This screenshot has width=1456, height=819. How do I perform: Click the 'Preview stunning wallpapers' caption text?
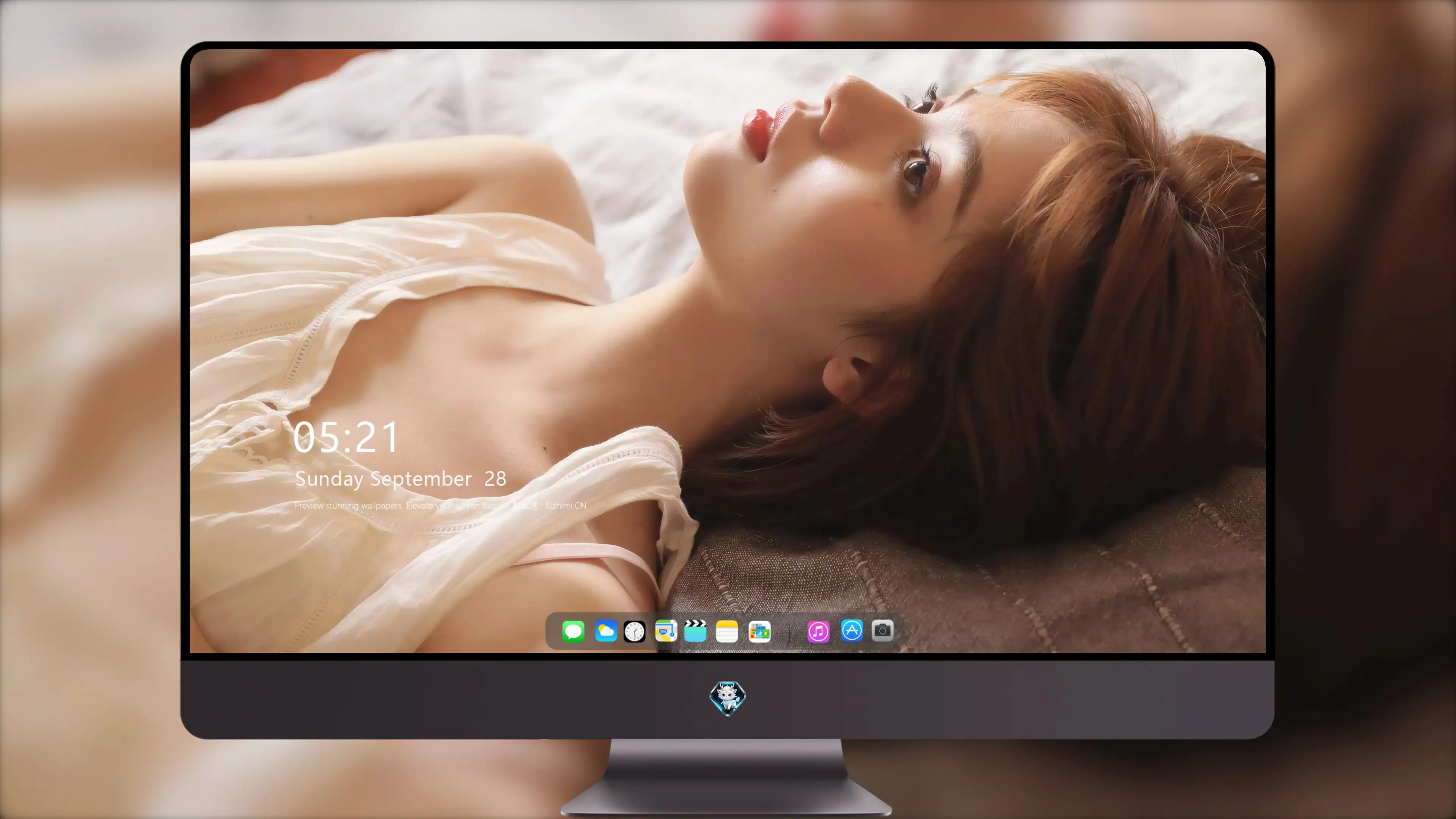pos(440,505)
